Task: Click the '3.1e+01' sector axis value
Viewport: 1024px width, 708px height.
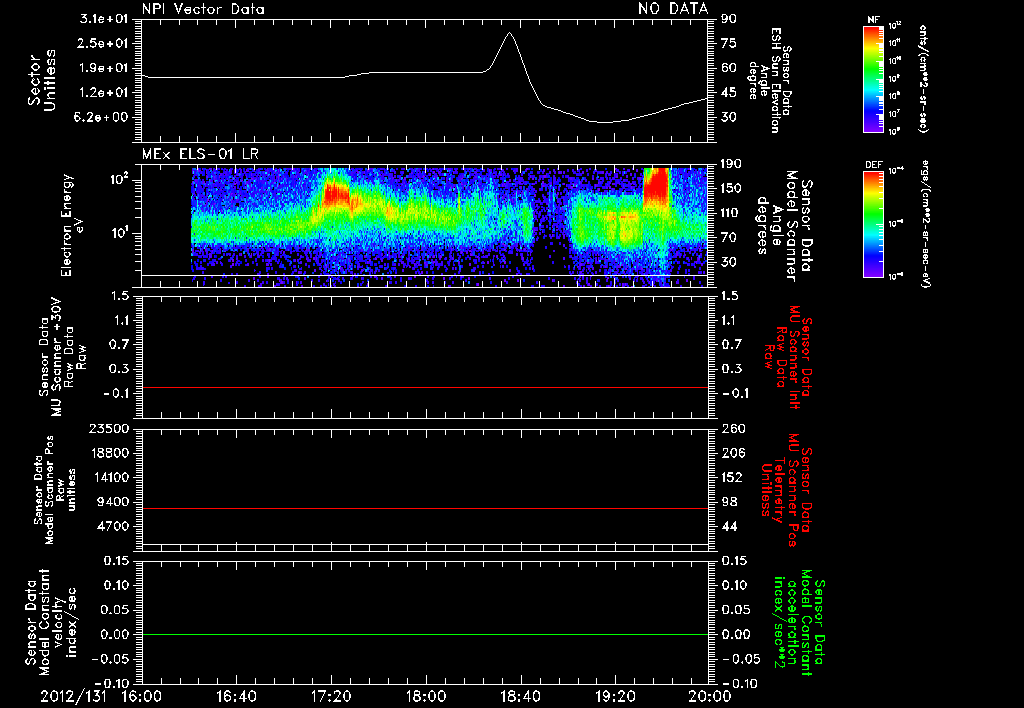Action: [x=104, y=18]
